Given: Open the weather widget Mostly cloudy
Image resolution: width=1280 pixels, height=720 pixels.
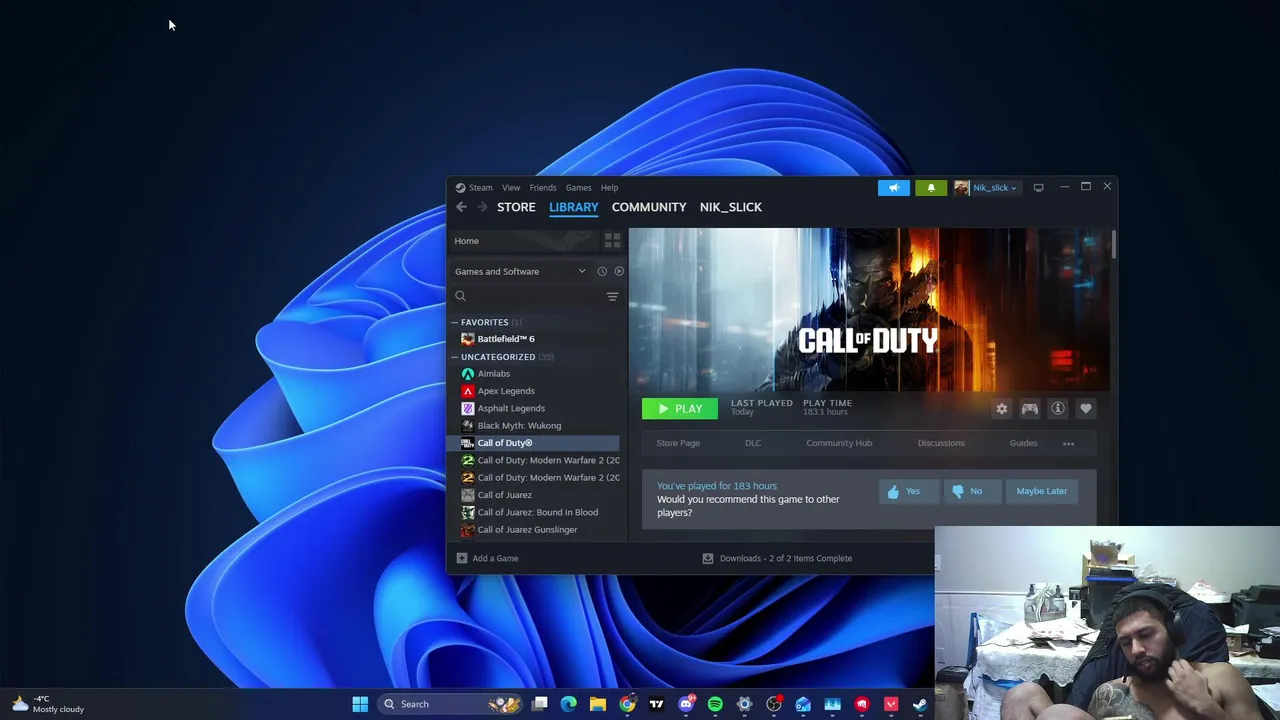Looking at the screenshot, I should [47, 704].
